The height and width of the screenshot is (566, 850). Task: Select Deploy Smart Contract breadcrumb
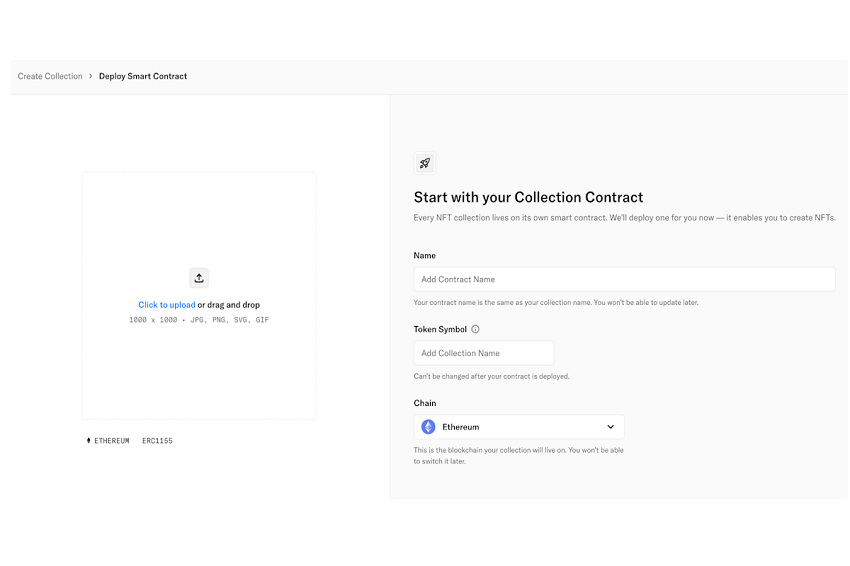coord(143,76)
